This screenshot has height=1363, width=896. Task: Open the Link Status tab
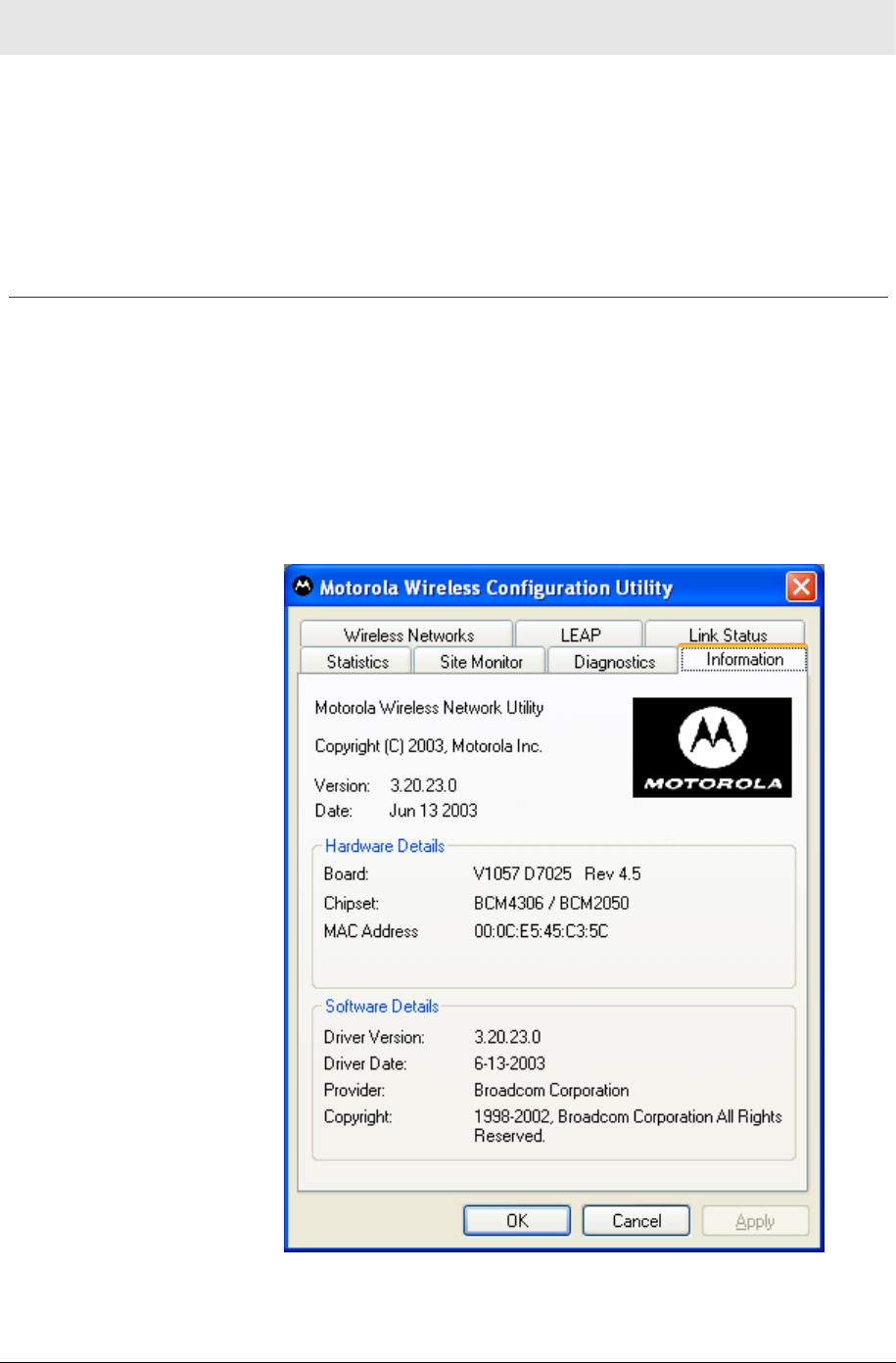point(728,634)
